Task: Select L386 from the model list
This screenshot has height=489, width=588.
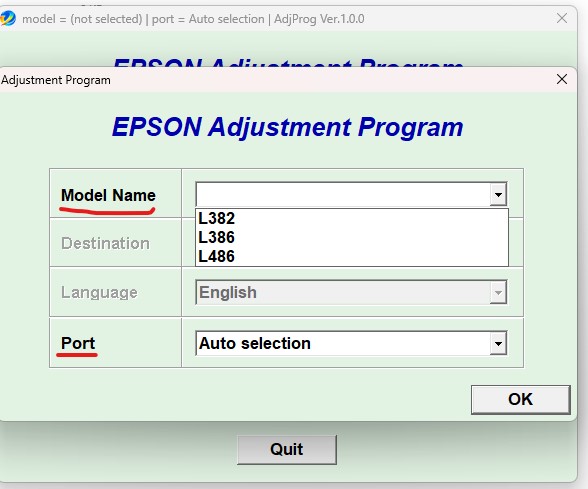Action: [352, 237]
